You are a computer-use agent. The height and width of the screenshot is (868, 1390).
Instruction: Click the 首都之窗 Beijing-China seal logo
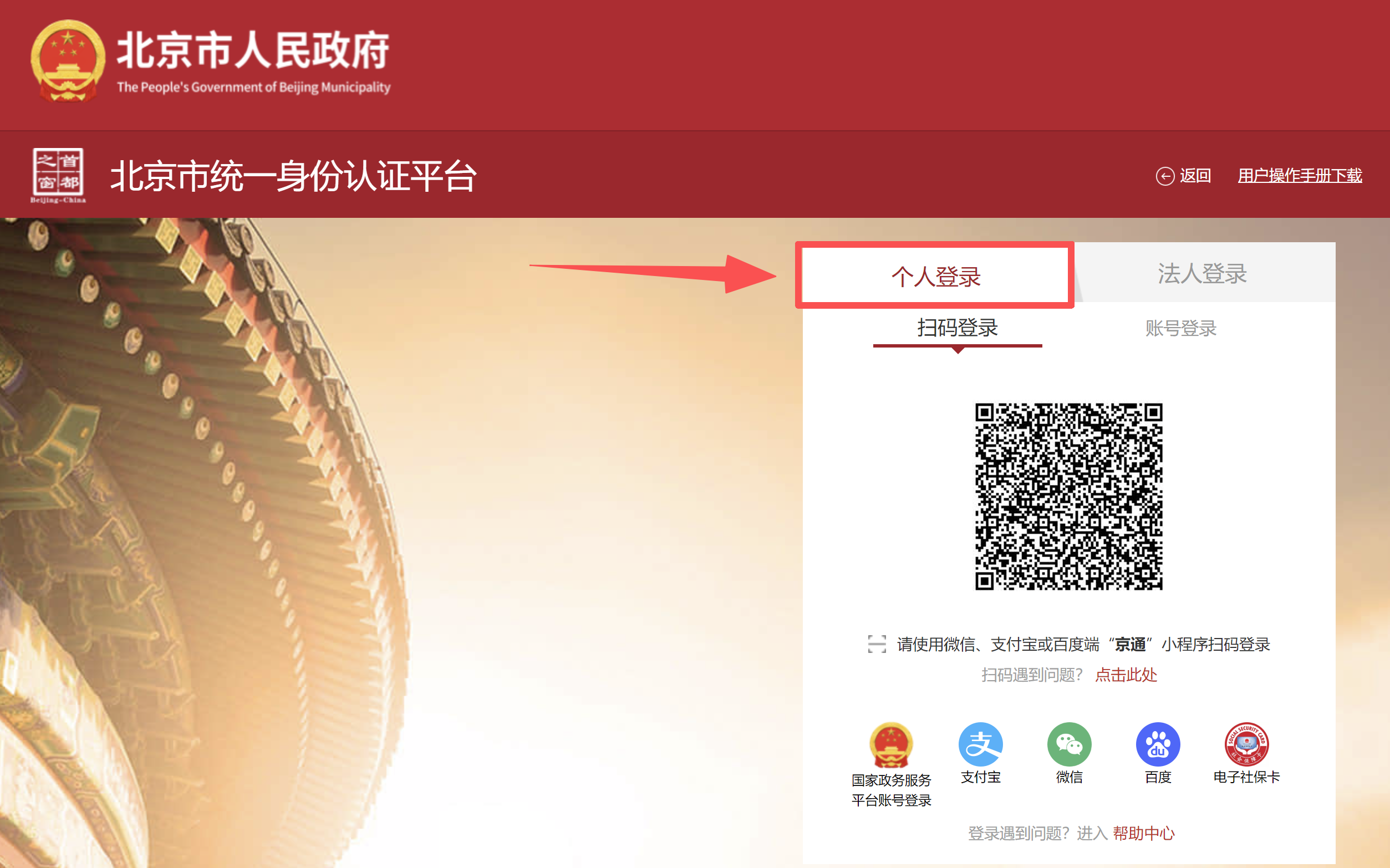[58, 175]
